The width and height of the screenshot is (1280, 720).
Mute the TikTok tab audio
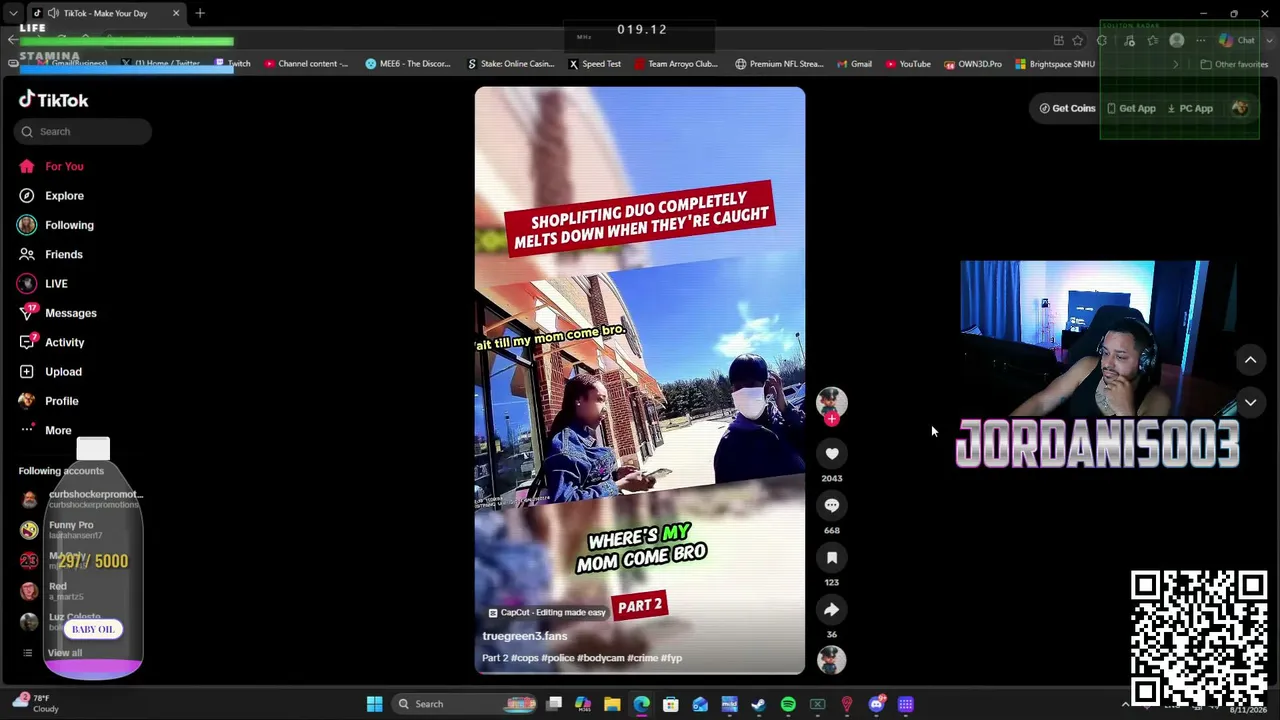[x=54, y=13]
